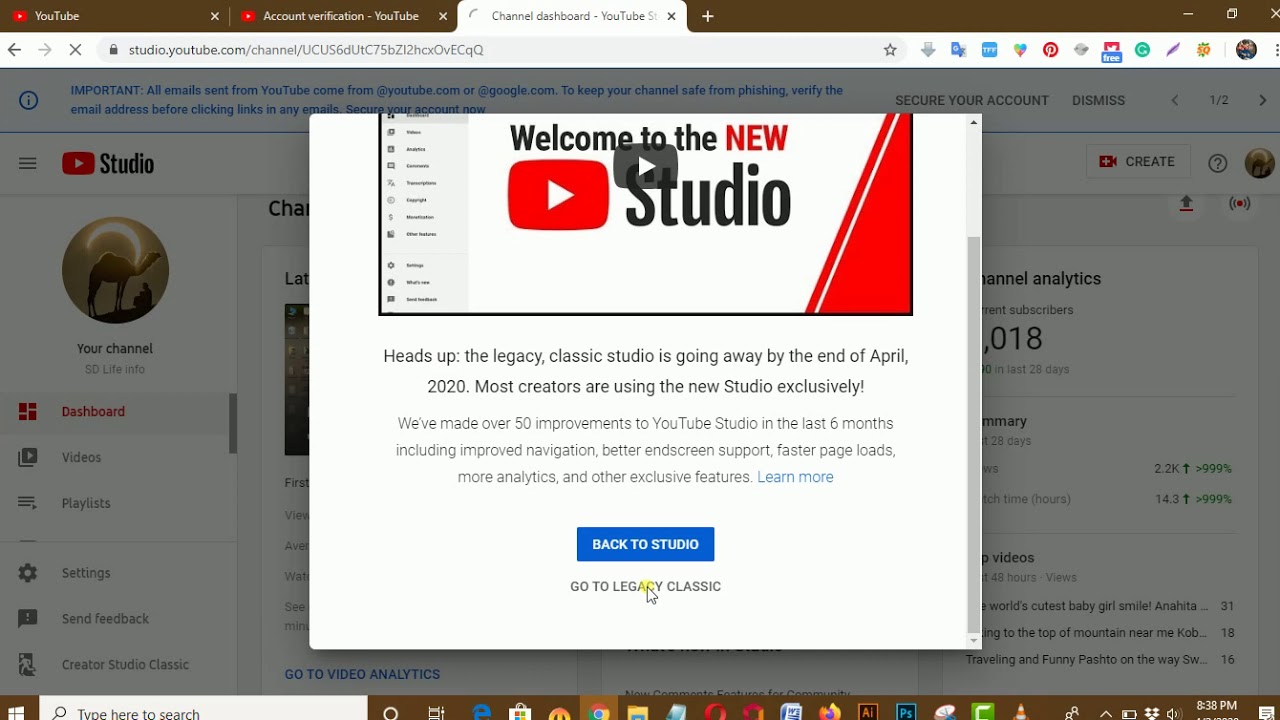
Task: Click the Pinterest extension icon
Action: click(1050, 50)
